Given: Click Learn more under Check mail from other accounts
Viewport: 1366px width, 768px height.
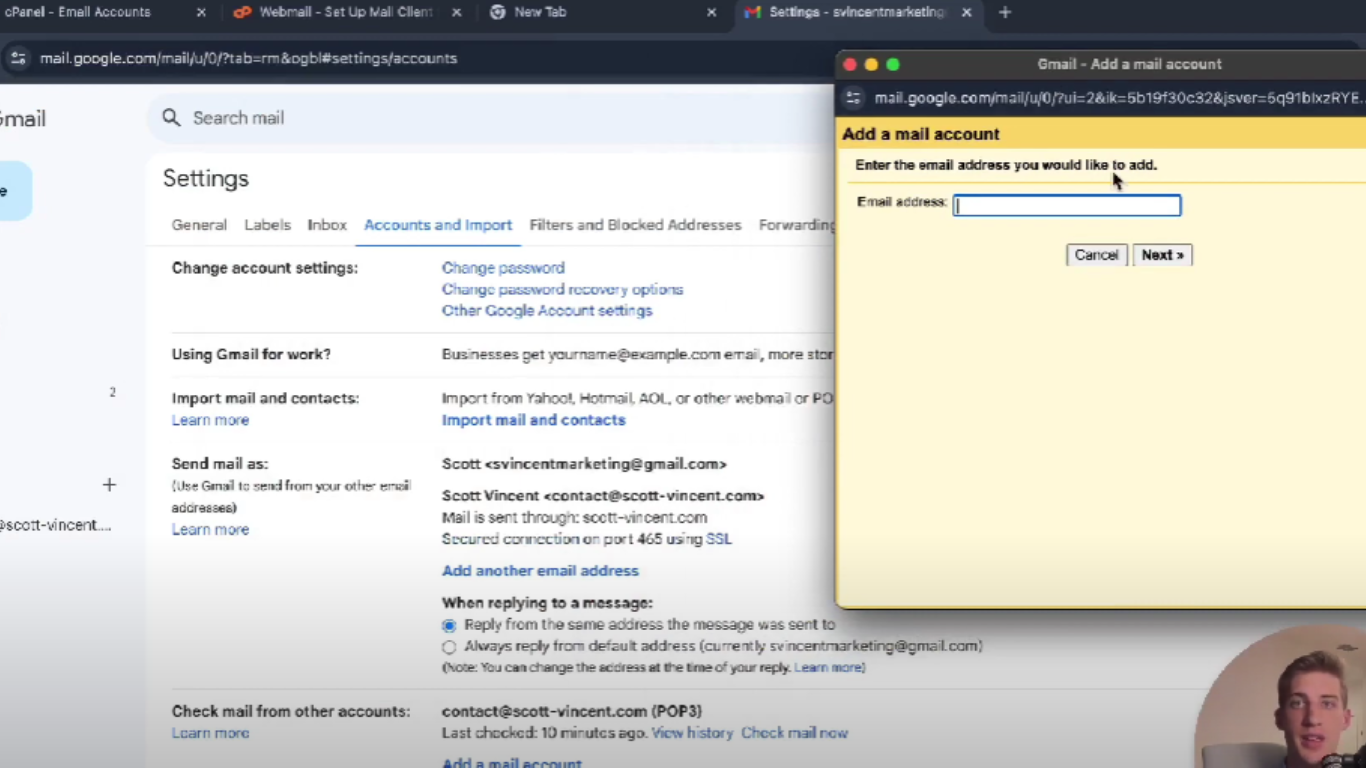Looking at the screenshot, I should pyautogui.click(x=210, y=733).
